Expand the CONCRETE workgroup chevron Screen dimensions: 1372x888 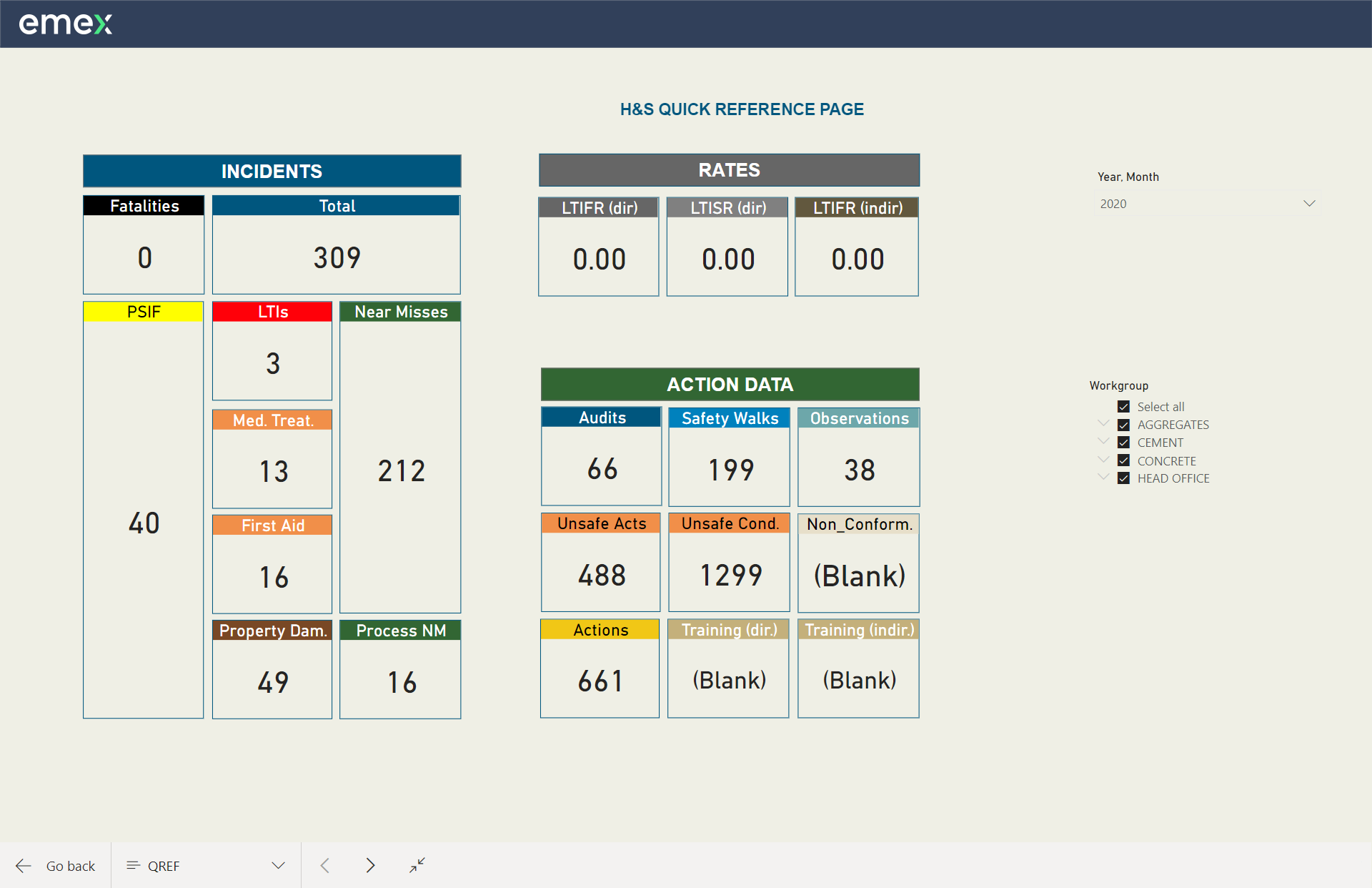coord(1103,459)
